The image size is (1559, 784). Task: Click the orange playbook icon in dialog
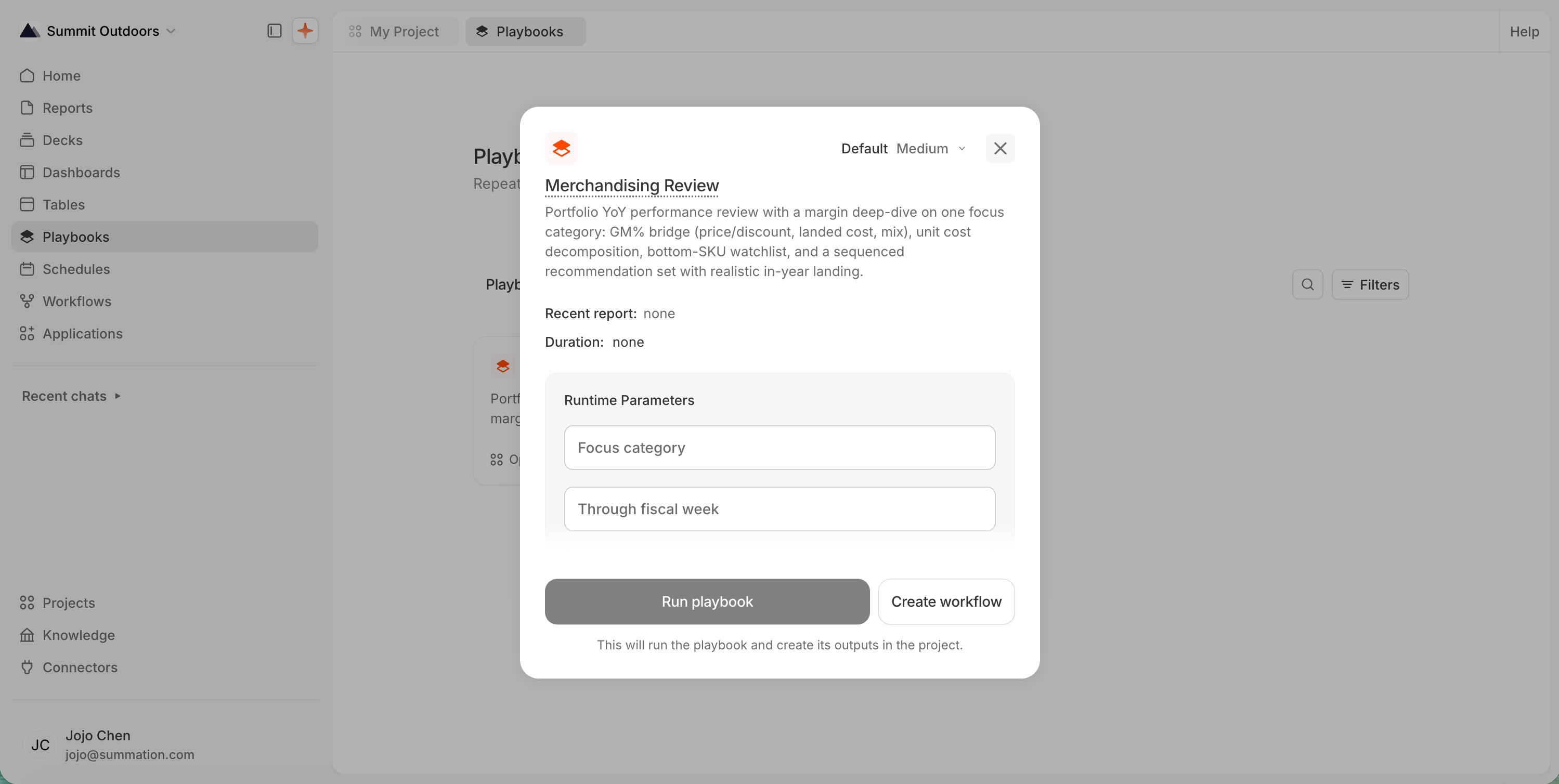(x=561, y=149)
